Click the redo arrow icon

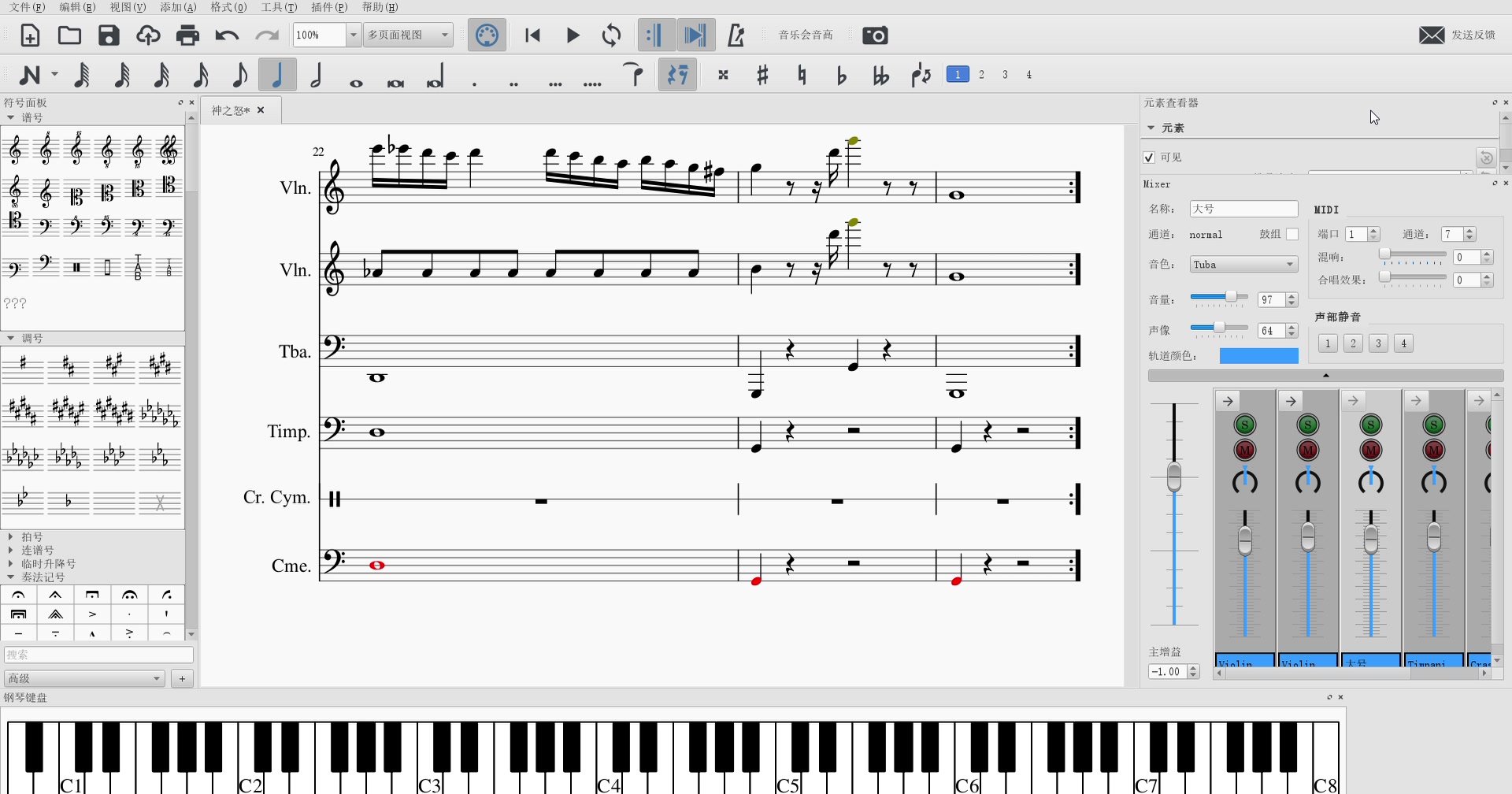tap(267, 35)
